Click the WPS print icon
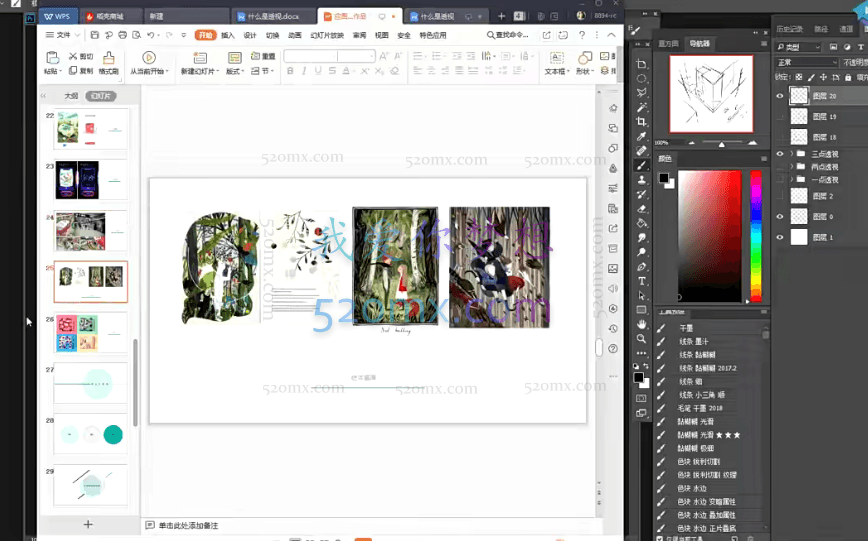 122,35
